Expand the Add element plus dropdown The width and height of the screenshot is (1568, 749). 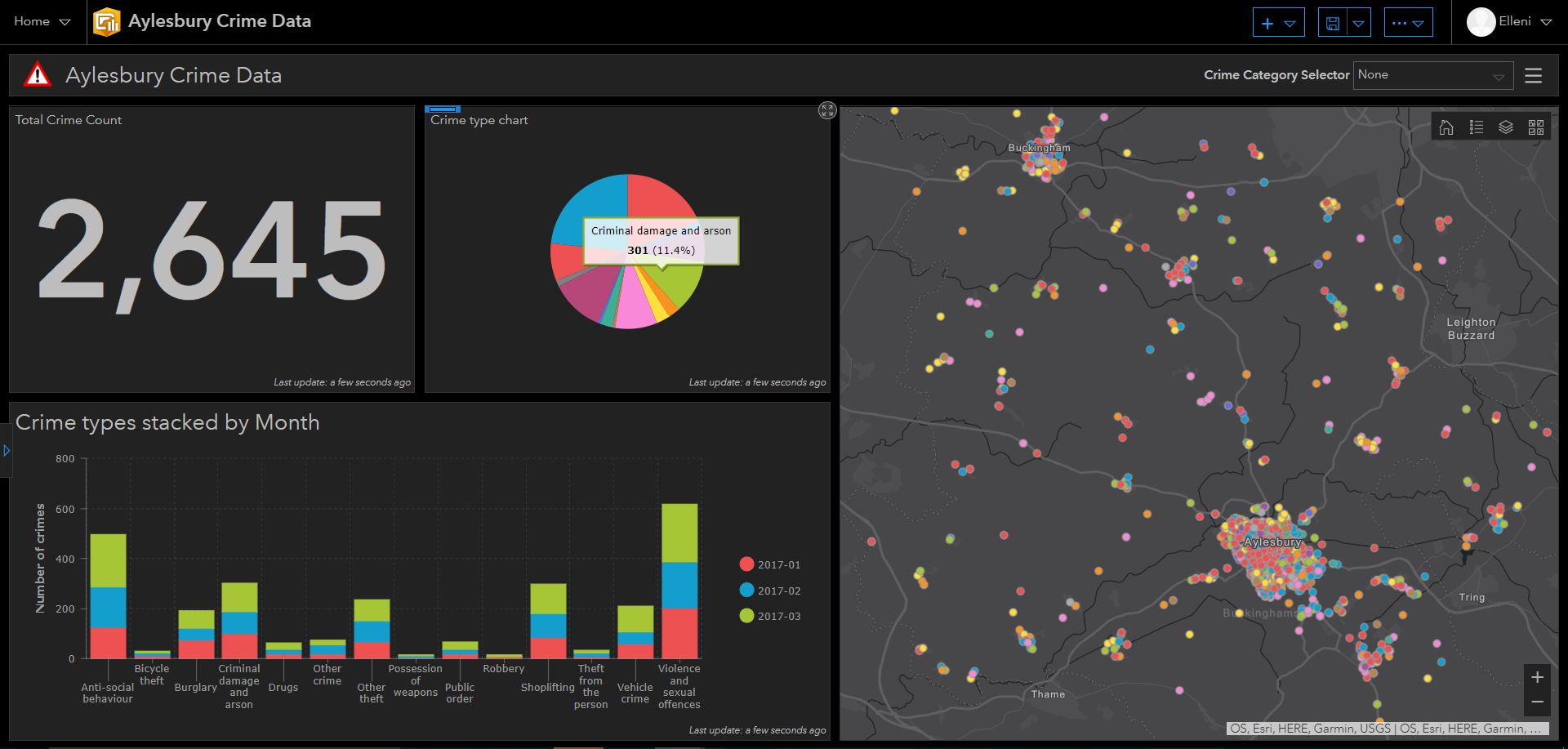tap(1278, 23)
